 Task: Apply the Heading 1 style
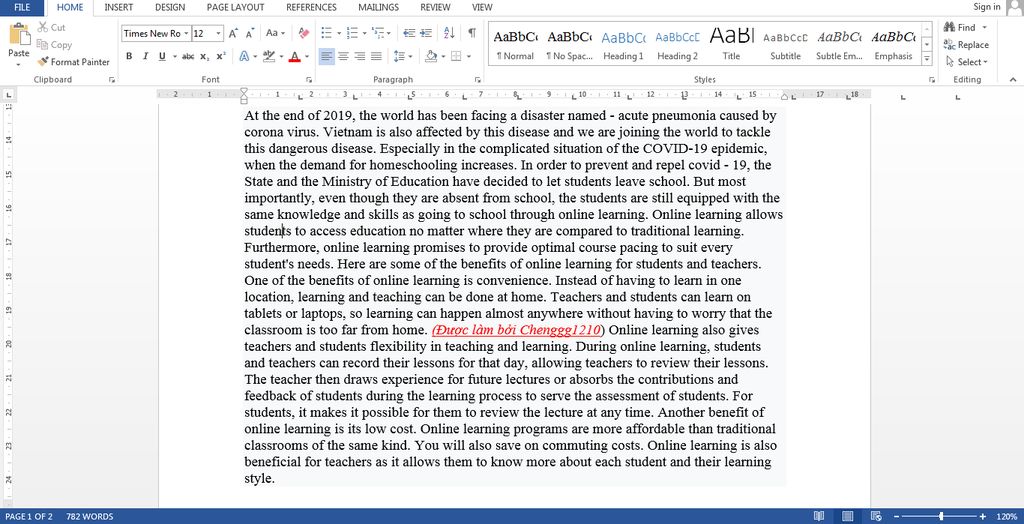(623, 44)
